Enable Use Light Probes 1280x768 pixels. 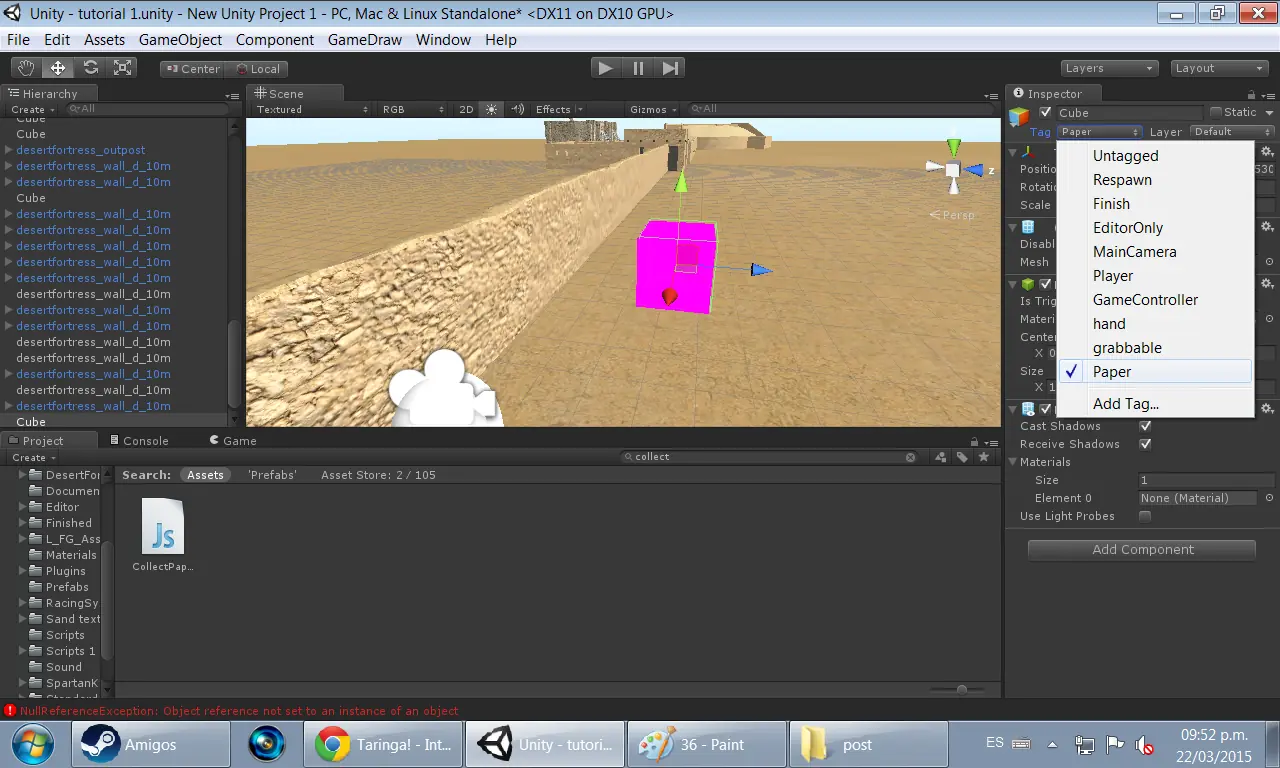click(1145, 516)
